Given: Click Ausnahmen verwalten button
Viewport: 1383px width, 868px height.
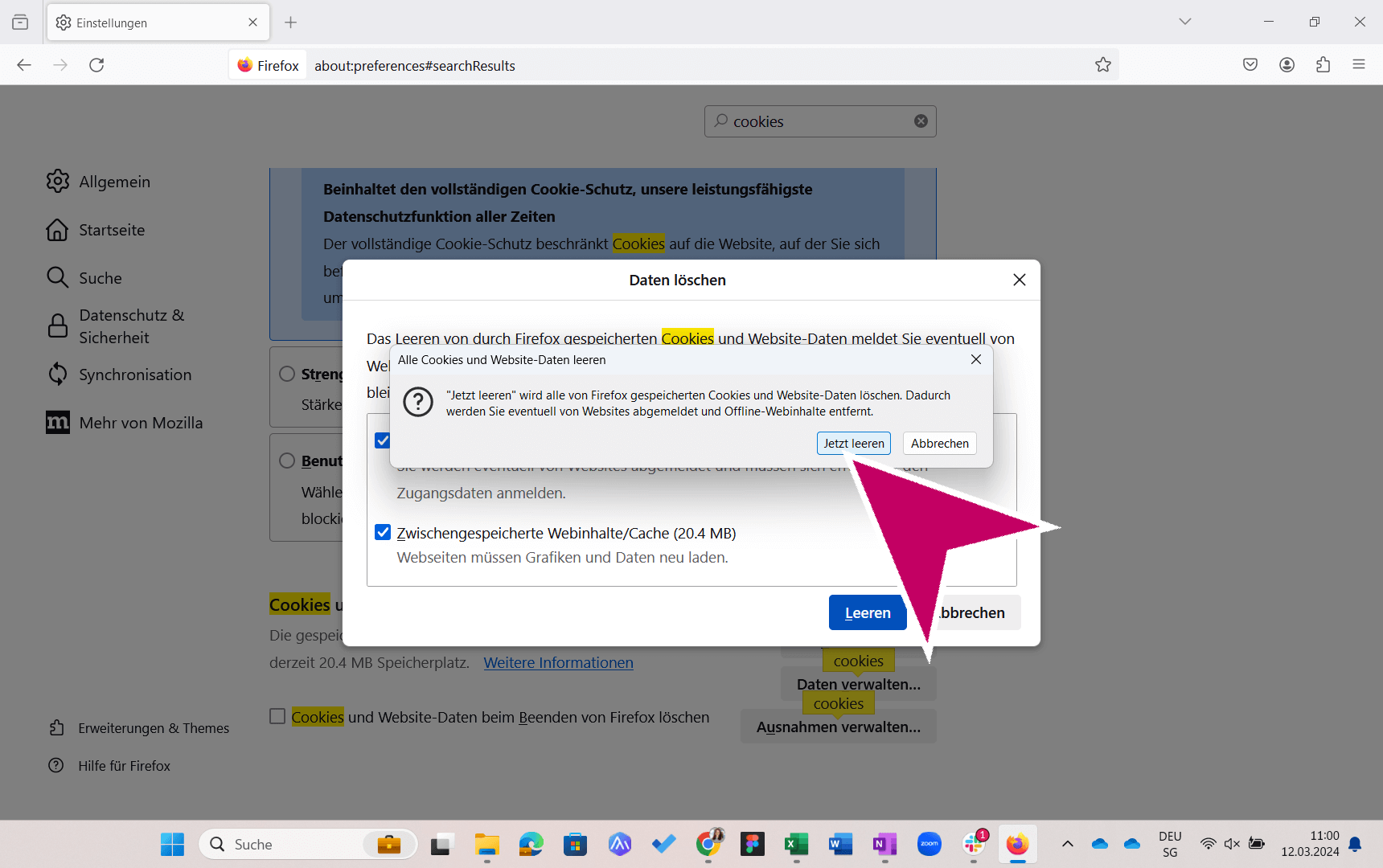Looking at the screenshot, I should [x=839, y=727].
